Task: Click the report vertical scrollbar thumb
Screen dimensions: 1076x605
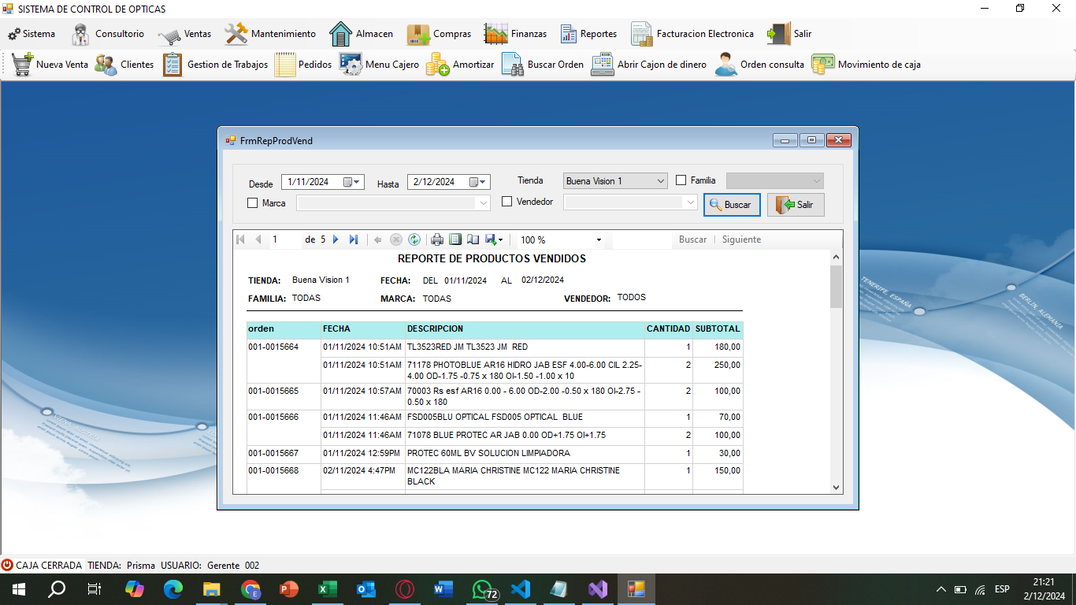Action: coord(836,286)
